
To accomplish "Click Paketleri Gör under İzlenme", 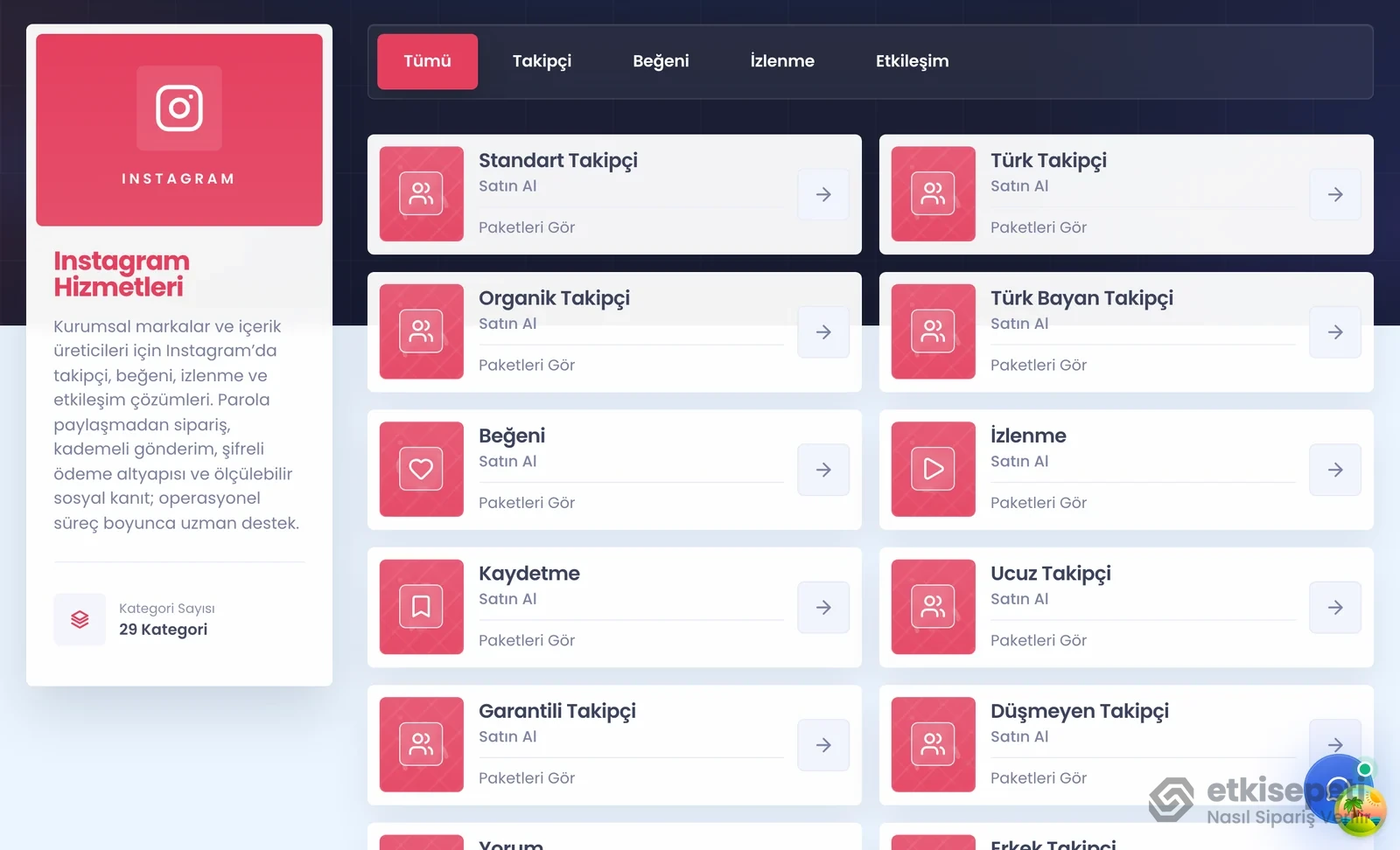I will click(x=1039, y=503).
